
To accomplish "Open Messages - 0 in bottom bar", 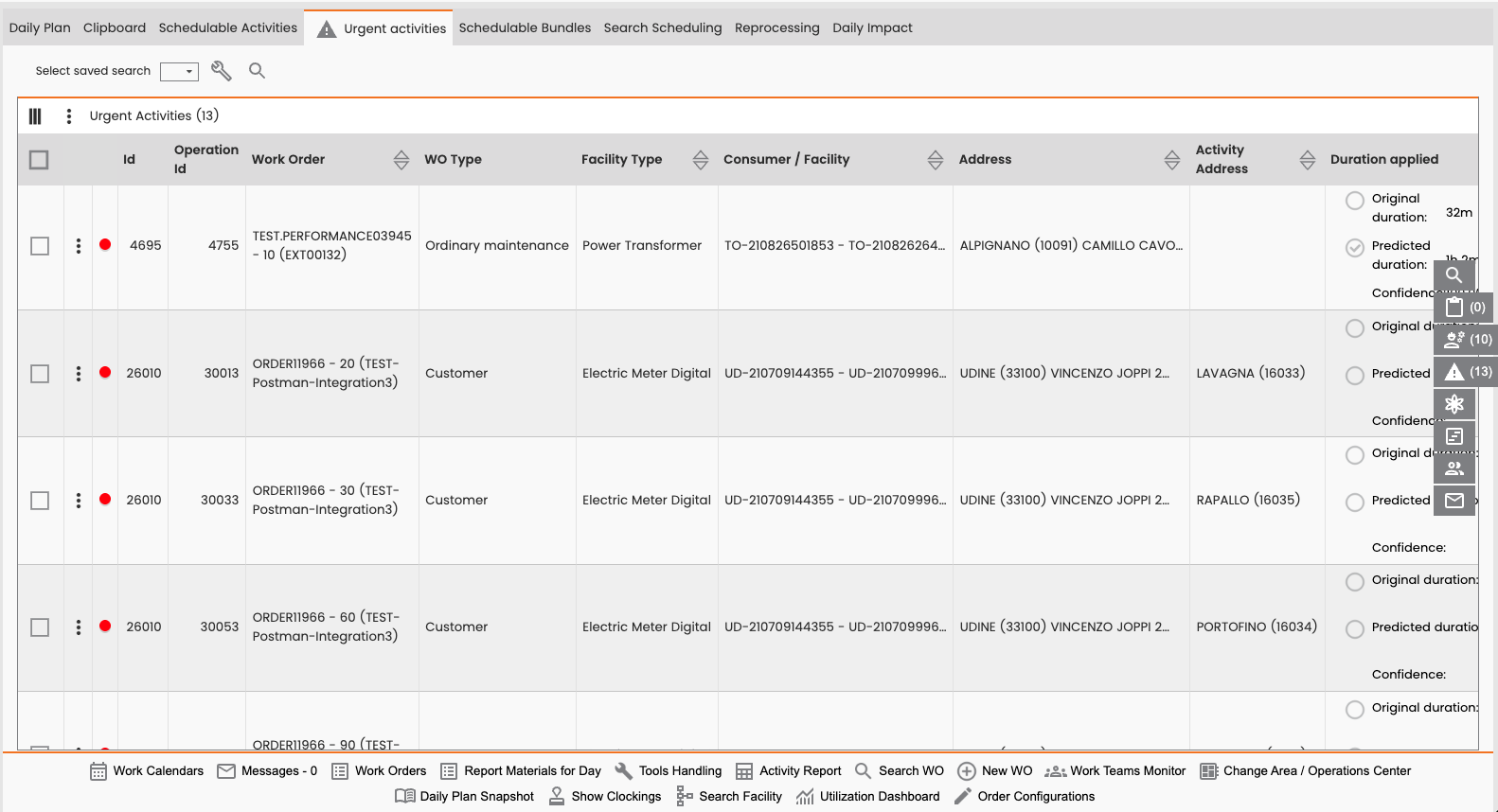I will pyautogui.click(x=267, y=771).
